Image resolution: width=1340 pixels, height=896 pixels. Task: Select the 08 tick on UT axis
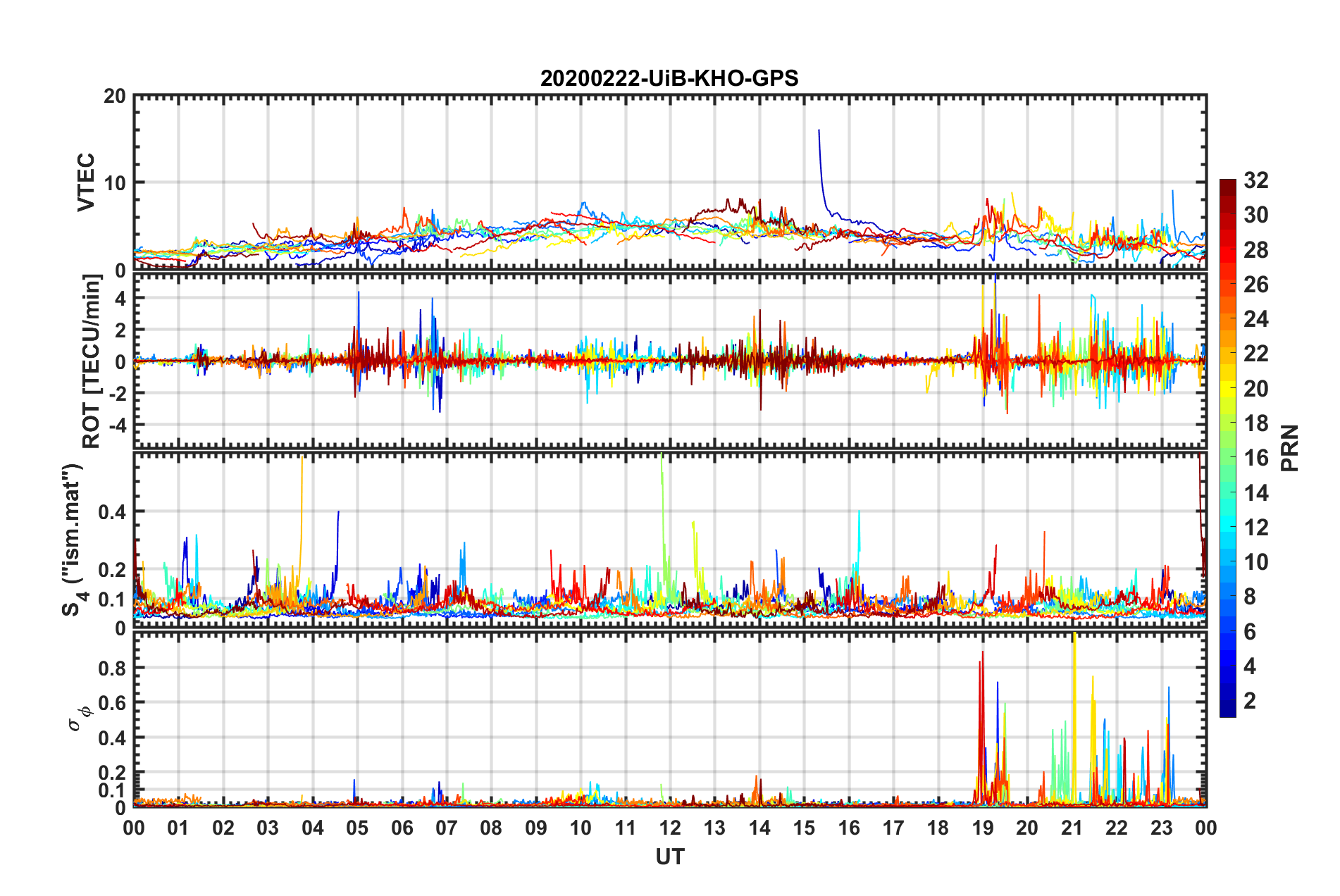click(x=491, y=828)
